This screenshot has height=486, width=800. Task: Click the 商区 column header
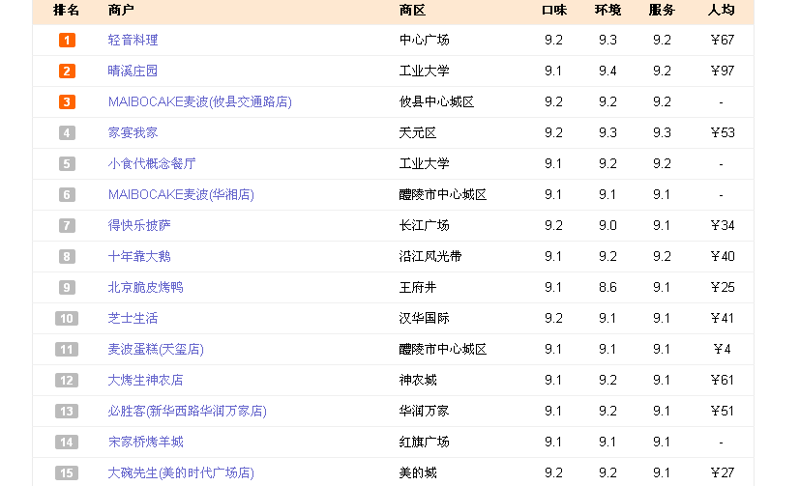tap(412, 10)
